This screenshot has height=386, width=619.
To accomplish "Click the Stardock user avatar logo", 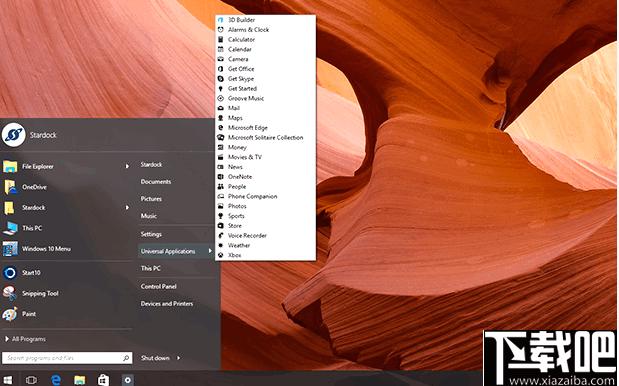I will coord(14,135).
